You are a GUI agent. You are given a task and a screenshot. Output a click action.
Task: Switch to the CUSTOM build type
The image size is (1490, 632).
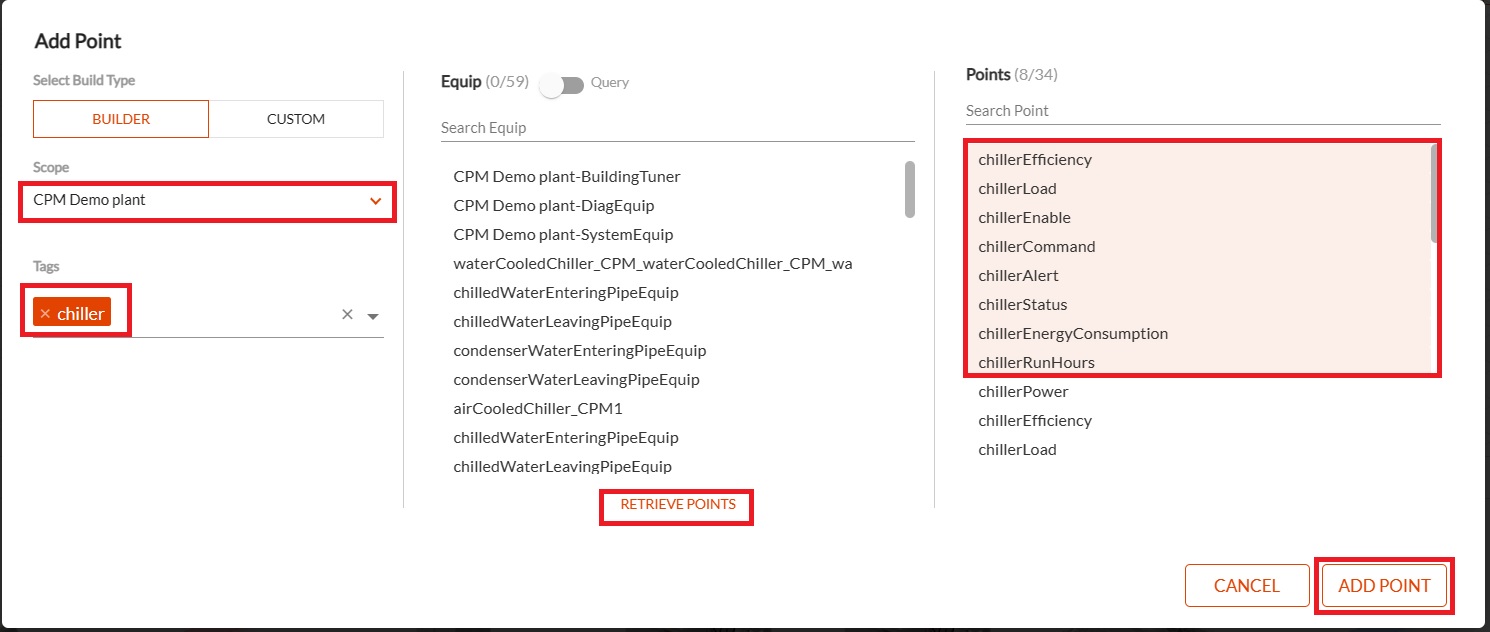point(296,119)
